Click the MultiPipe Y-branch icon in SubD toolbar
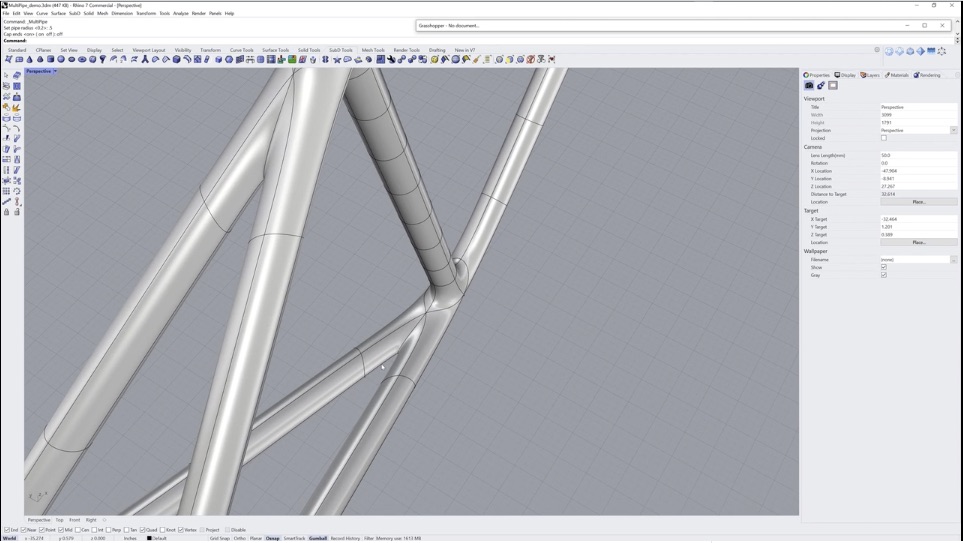Image resolution: width=963 pixels, height=543 pixels. [x=144, y=60]
